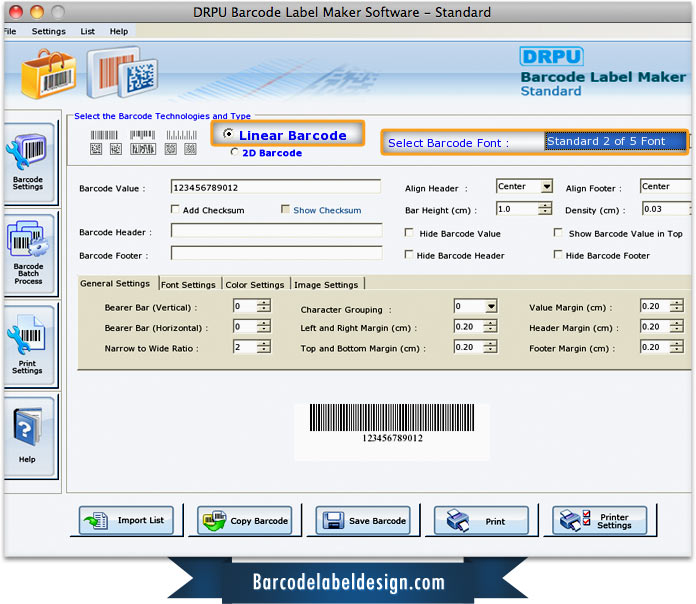Click the last 2D barcode sample icon
Viewport: 696px width, 604px height.
(x=190, y=149)
